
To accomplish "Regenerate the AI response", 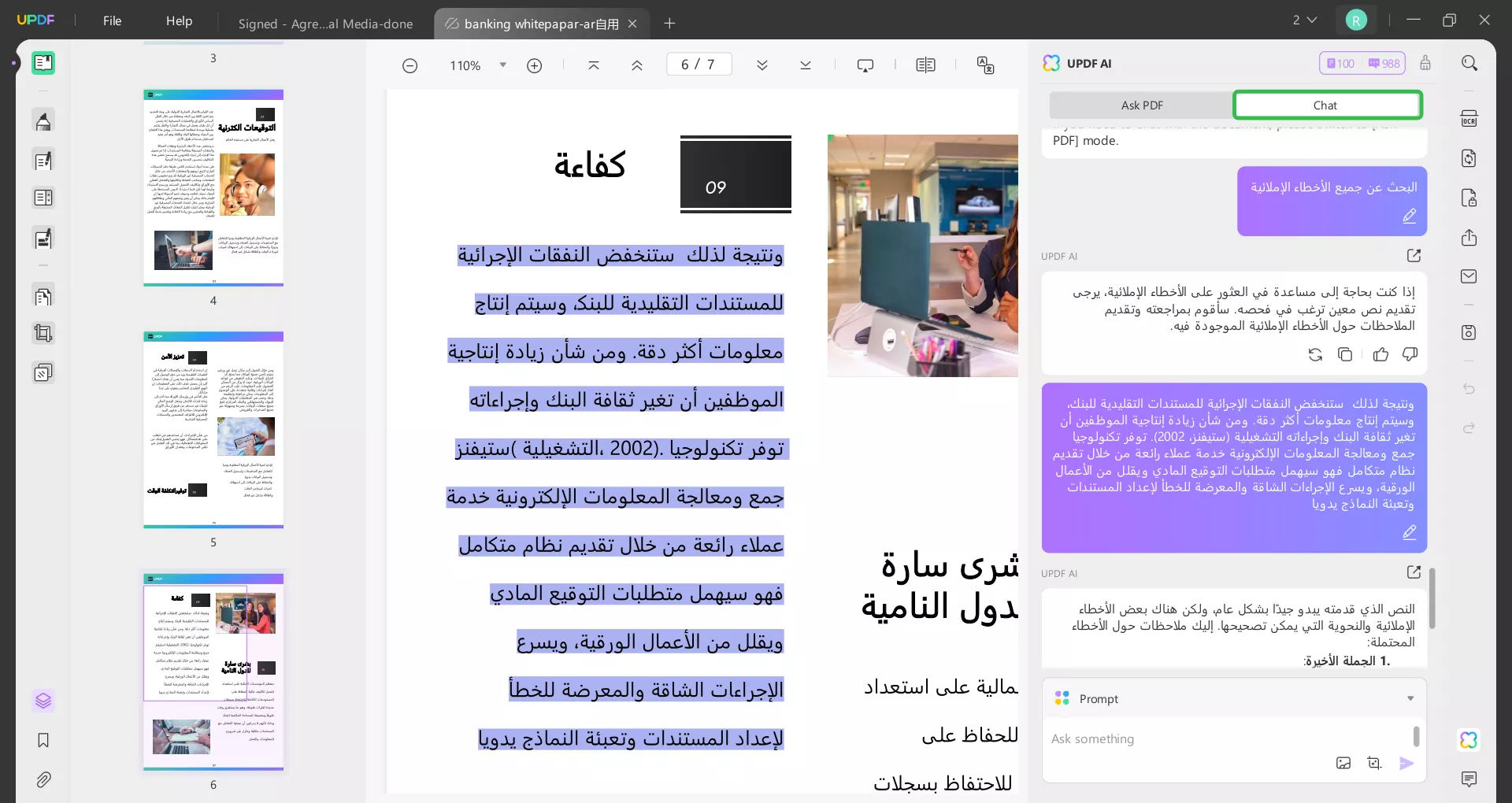I will click(1315, 354).
